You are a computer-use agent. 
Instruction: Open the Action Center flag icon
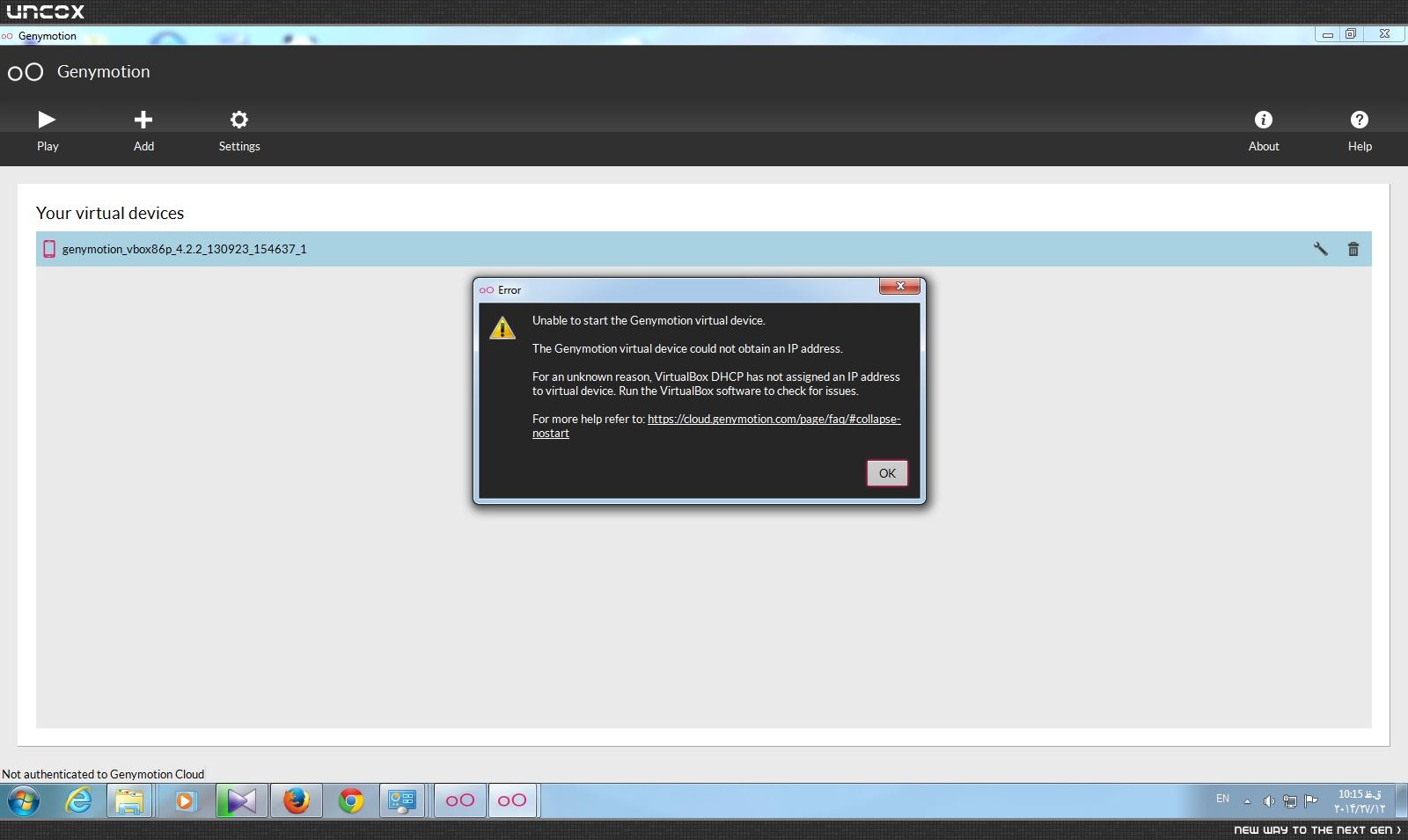[x=1311, y=800]
